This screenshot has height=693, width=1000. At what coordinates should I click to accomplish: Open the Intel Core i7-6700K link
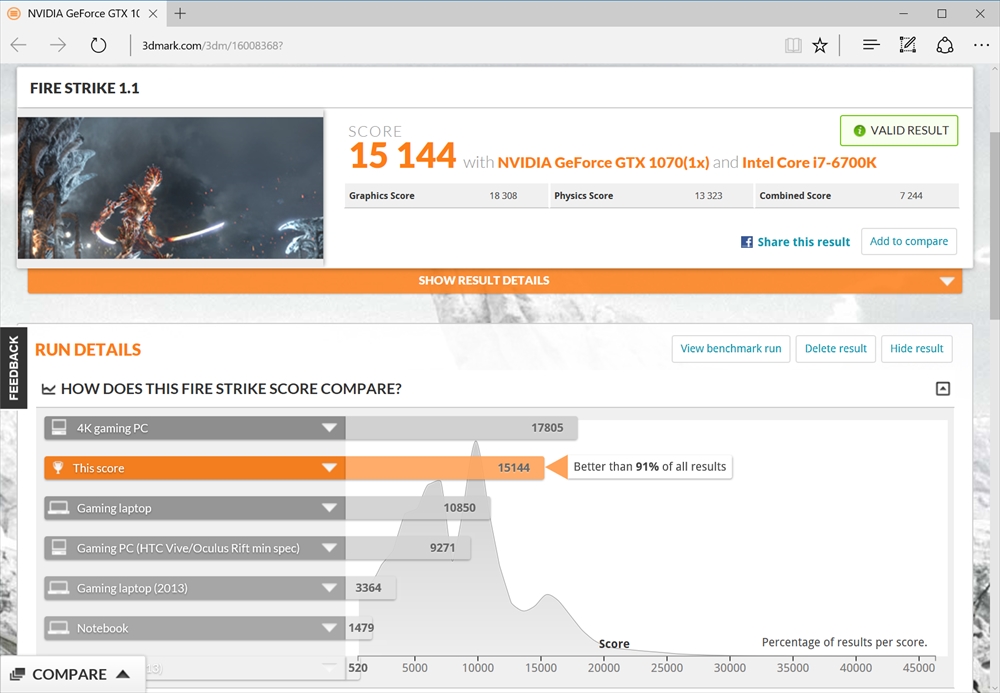(809, 163)
